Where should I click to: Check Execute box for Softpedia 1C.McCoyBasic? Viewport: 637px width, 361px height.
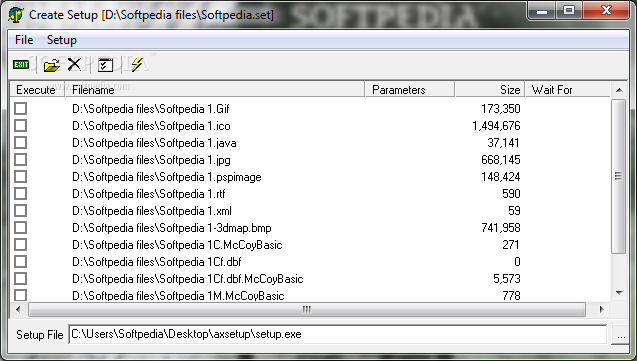21,245
